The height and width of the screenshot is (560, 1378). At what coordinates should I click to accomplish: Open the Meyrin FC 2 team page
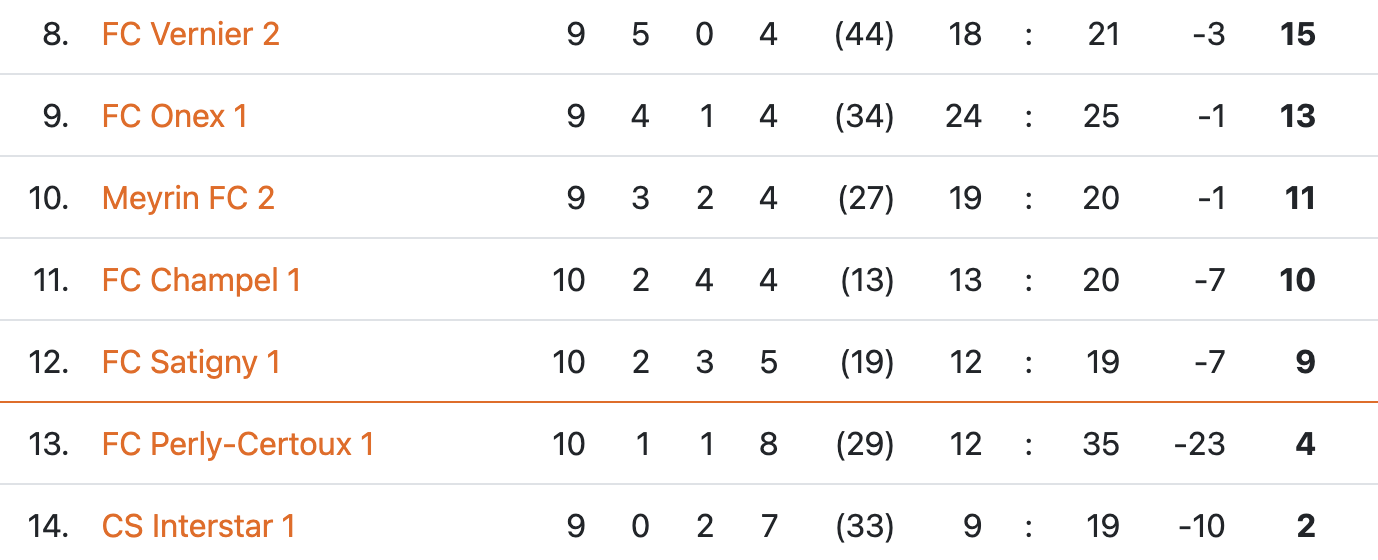coord(188,199)
